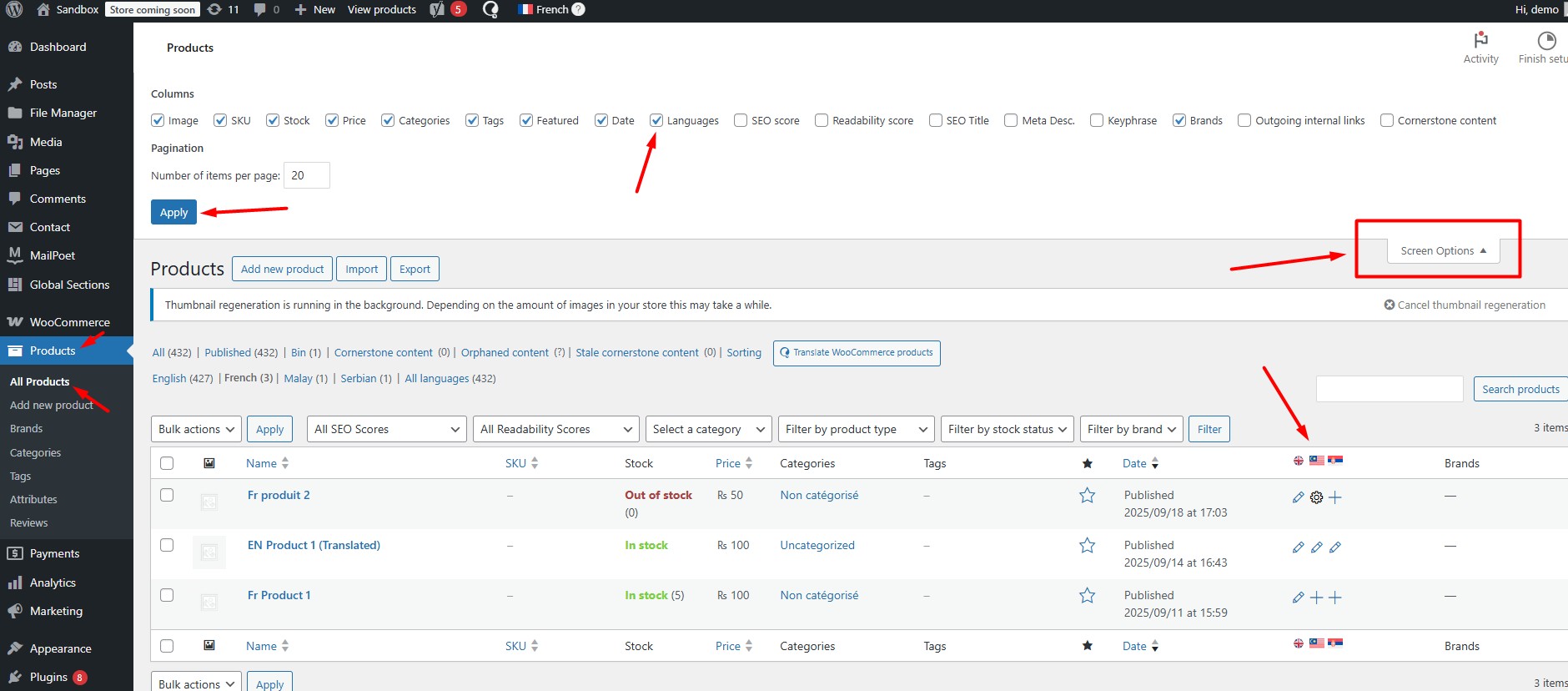Click the gear icon in Fr produit 2 row
The height and width of the screenshot is (691, 1568).
click(1316, 497)
